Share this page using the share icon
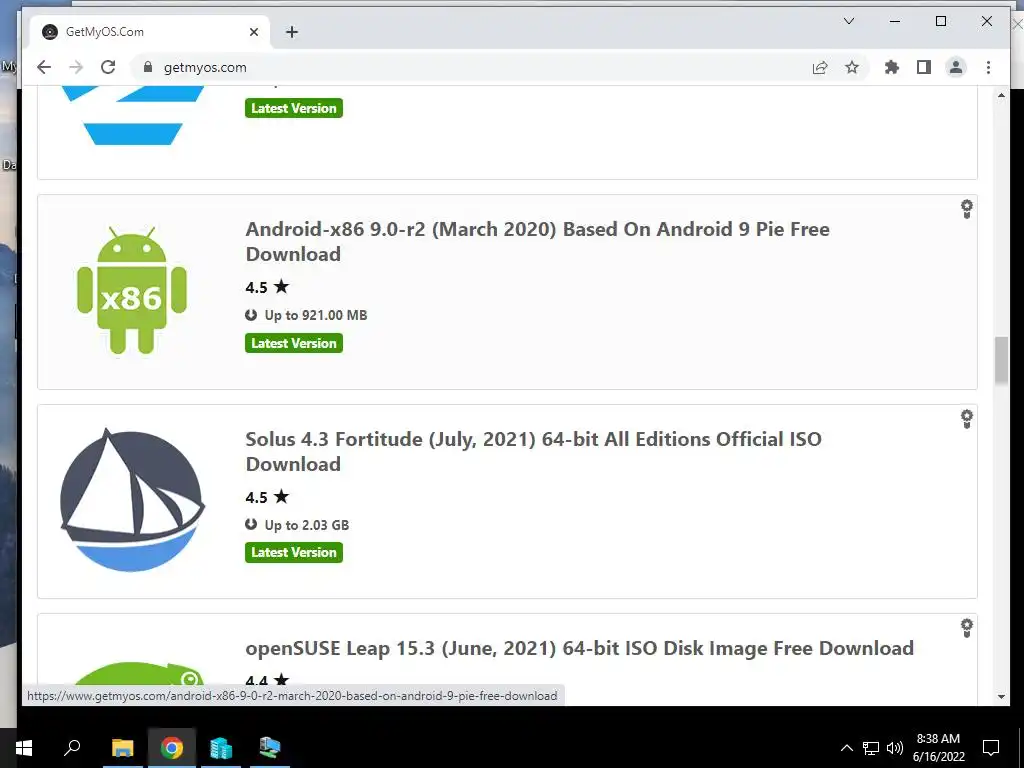Viewport: 1024px width, 768px height. click(820, 67)
